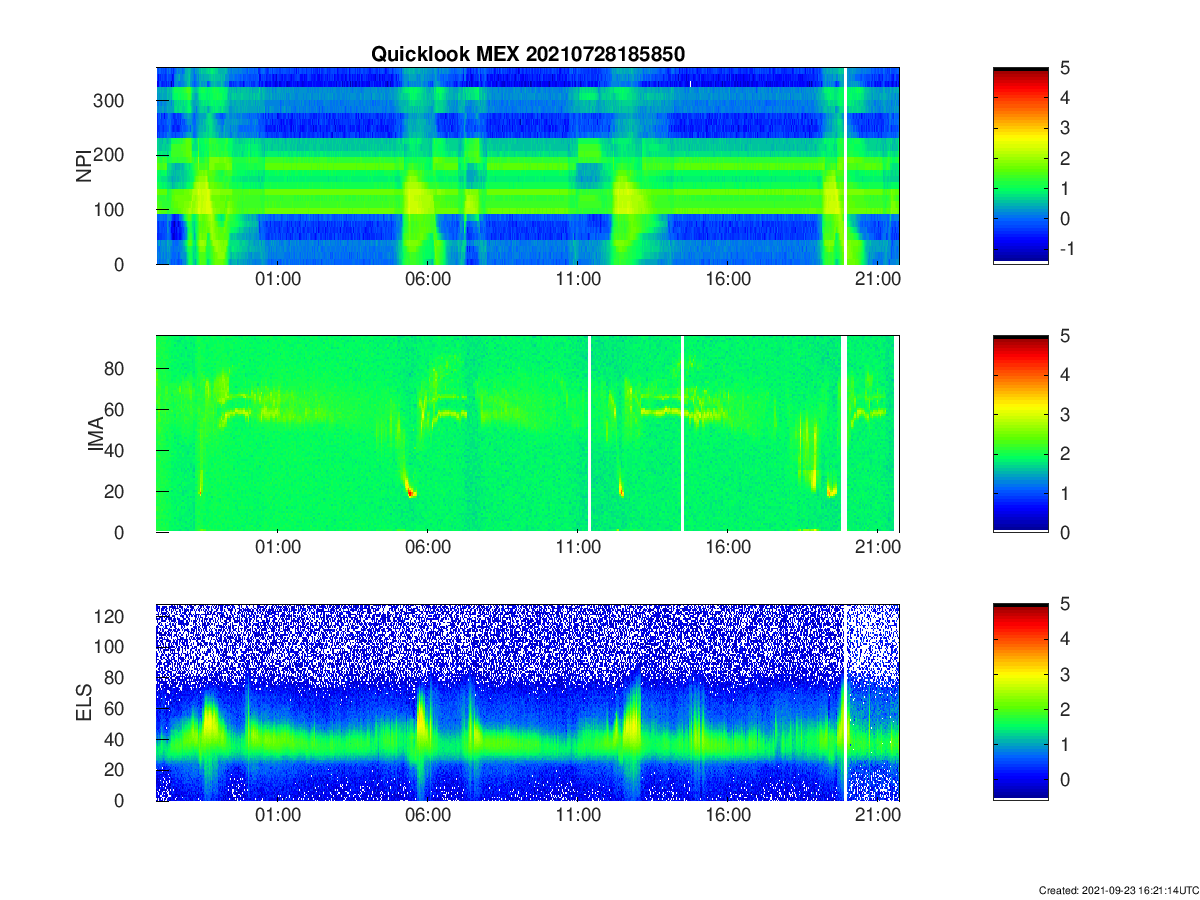Click the 11:00 tick under IMA panel
The width and height of the screenshot is (1200, 900).
[578, 547]
